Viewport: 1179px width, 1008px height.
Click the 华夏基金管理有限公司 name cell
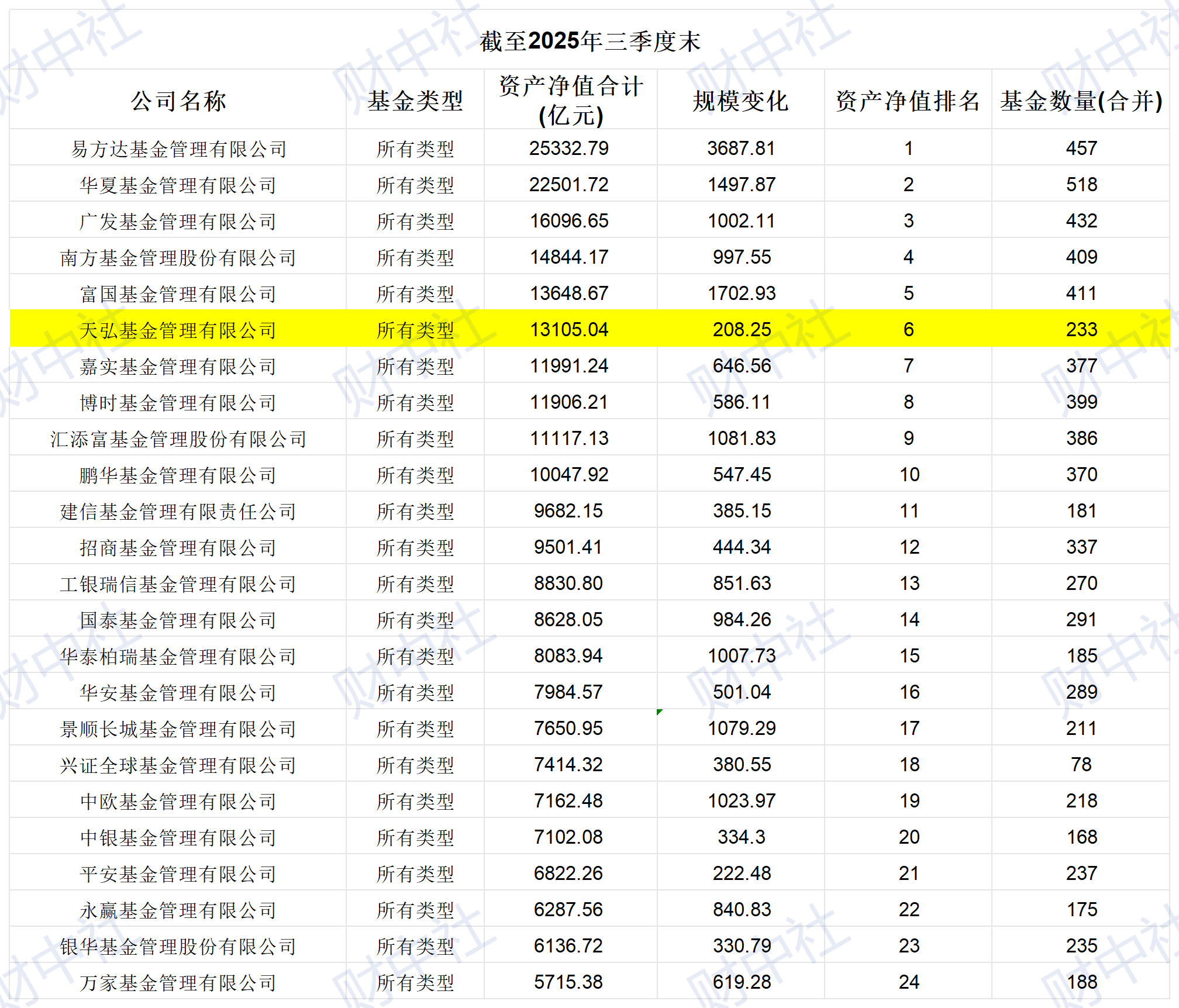pyautogui.click(x=180, y=185)
